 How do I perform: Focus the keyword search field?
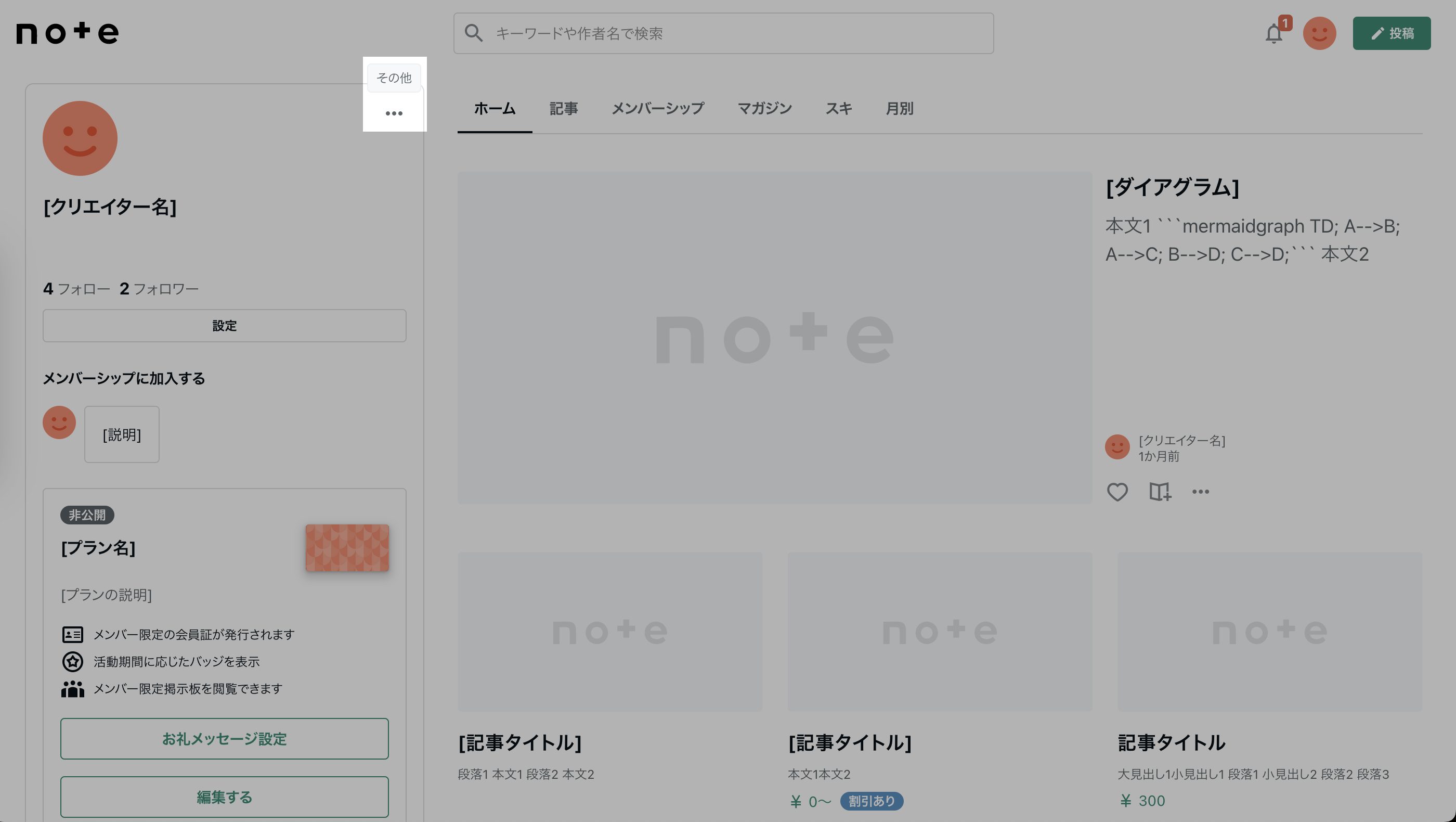click(x=723, y=33)
